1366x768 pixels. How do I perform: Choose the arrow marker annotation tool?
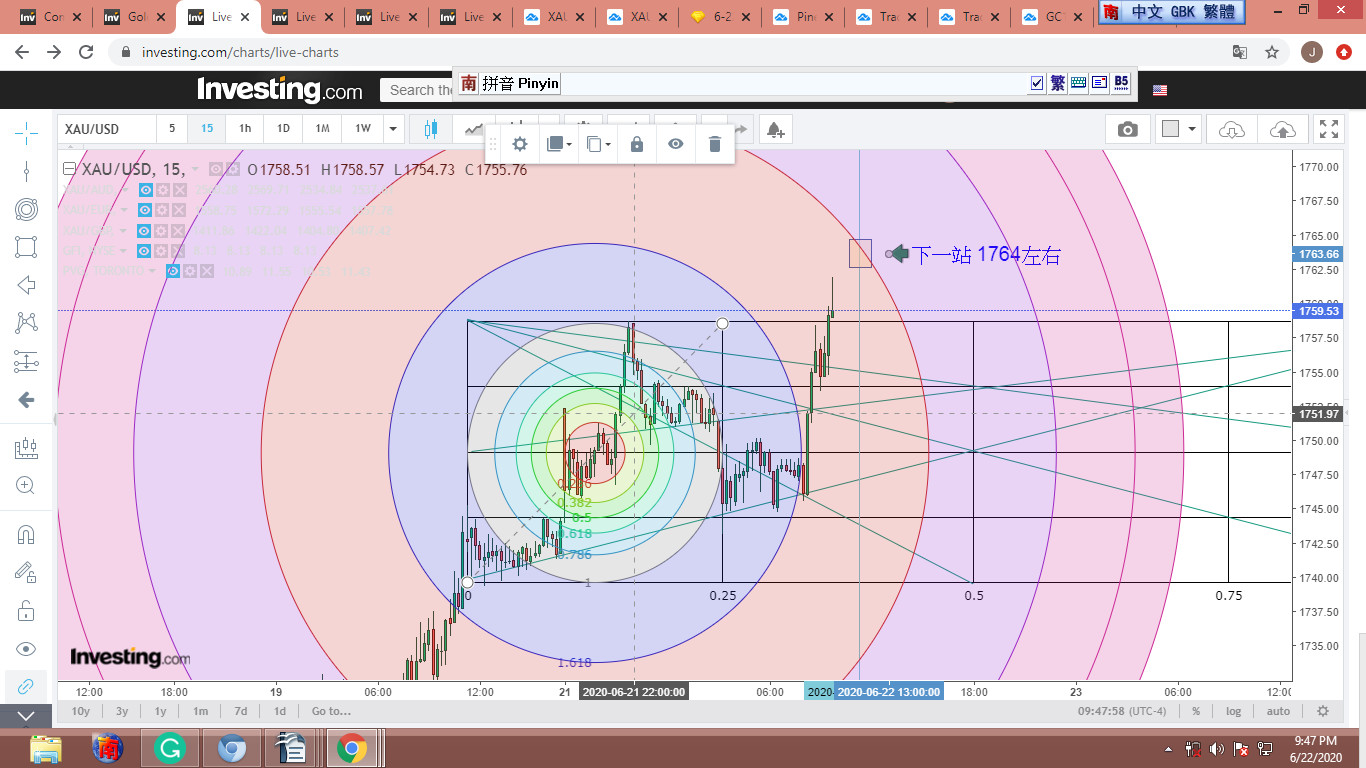click(x=26, y=285)
